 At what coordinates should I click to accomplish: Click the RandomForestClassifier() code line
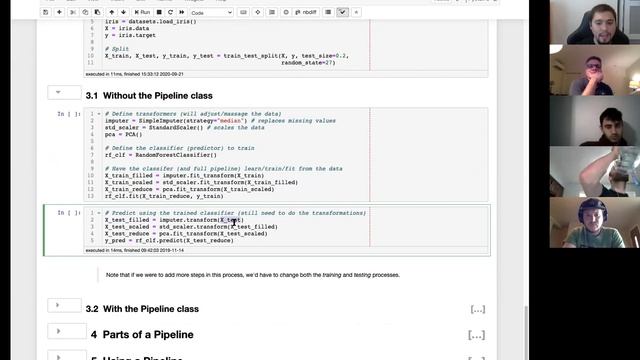(161, 155)
